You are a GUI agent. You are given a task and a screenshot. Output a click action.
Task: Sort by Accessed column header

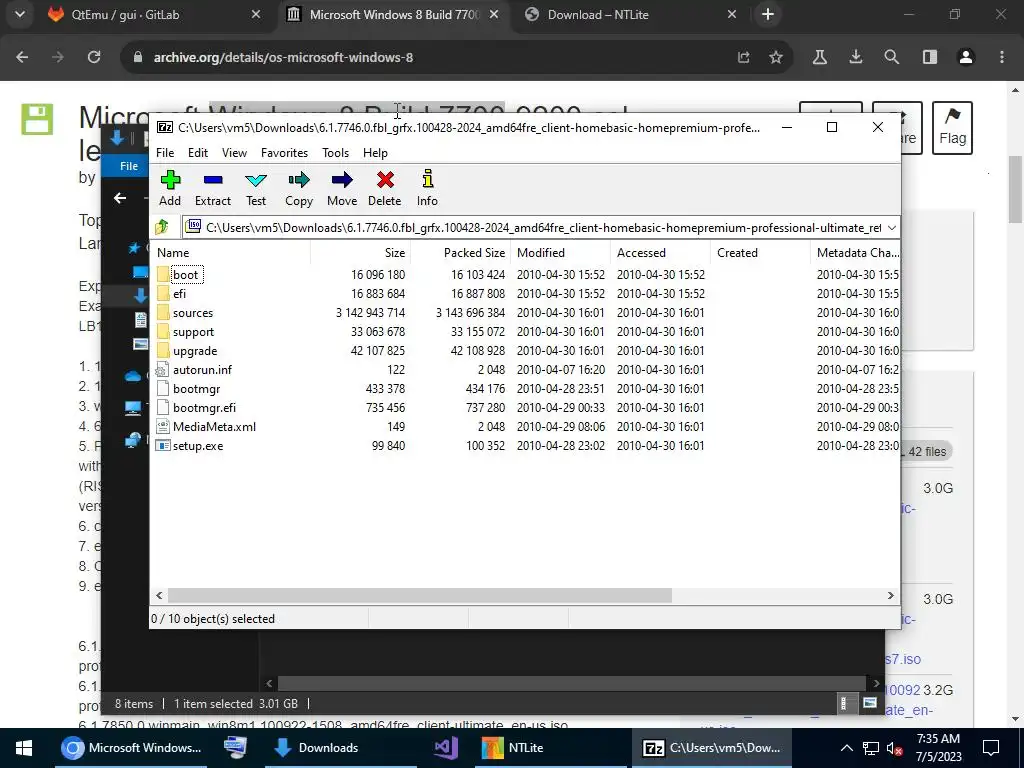pos(660,253)
